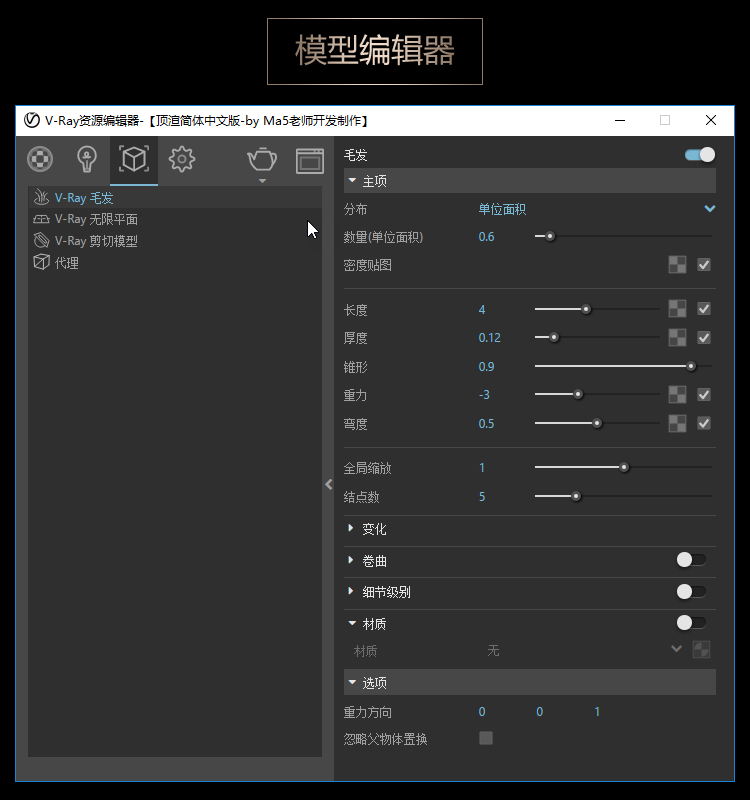Open the 分布 dropdown showing 单位面积
Image resolution: width=750 pixels, height=800 pixels.
tap(596, 209)
